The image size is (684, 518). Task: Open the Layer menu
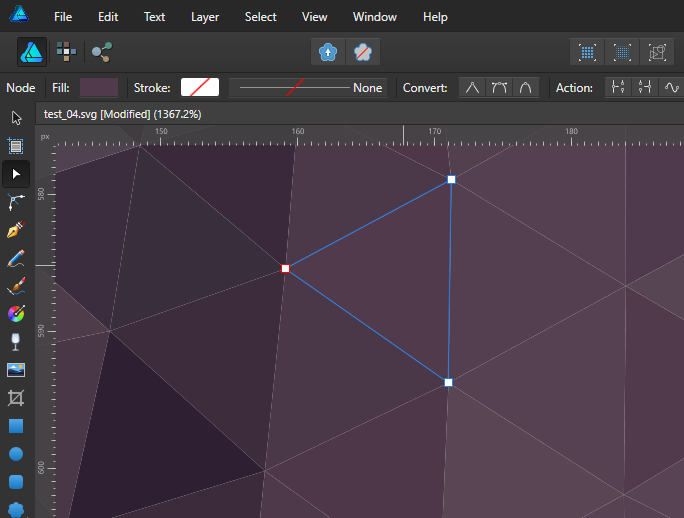click(205, 17)
